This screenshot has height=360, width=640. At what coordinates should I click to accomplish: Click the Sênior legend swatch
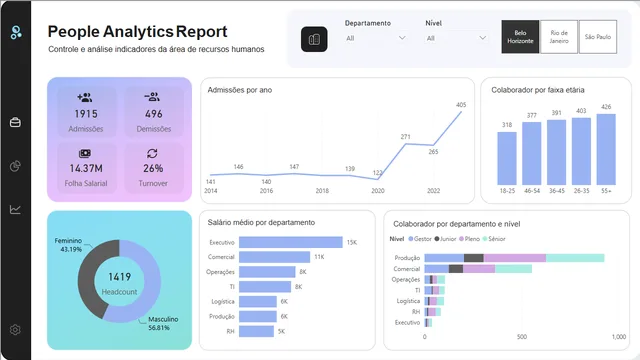click(485, 239)
